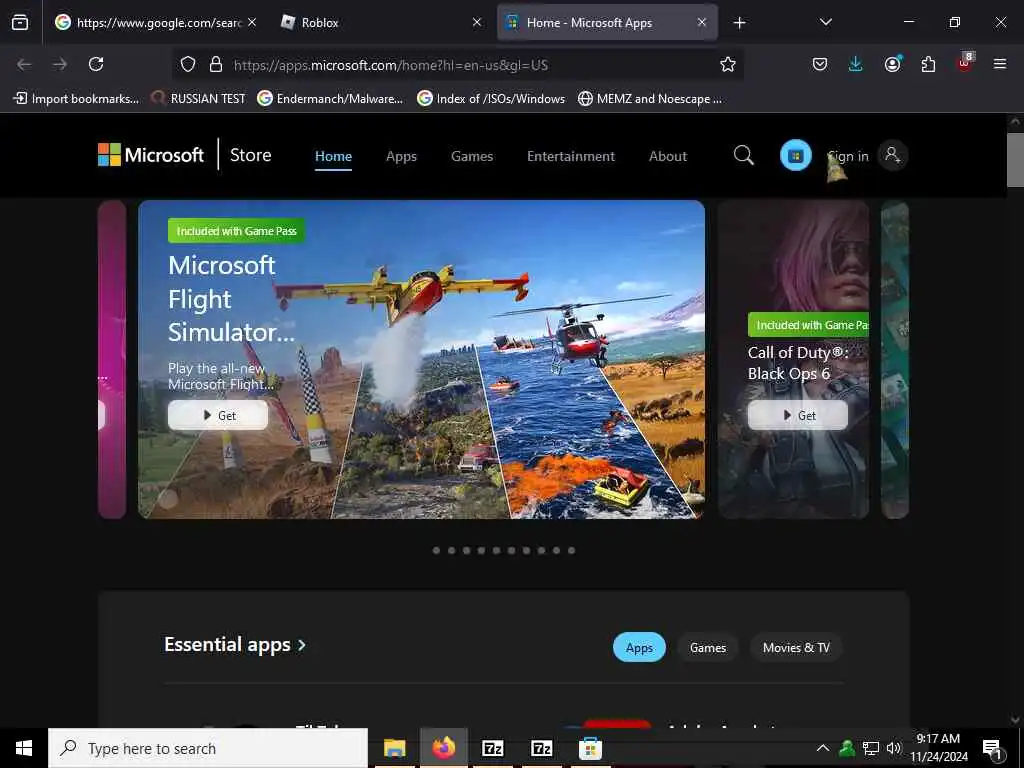Viewport: 1024px width, 768px height.
Task: Close the Home - Microsoft Apps tab
Action: click(701, 22)
